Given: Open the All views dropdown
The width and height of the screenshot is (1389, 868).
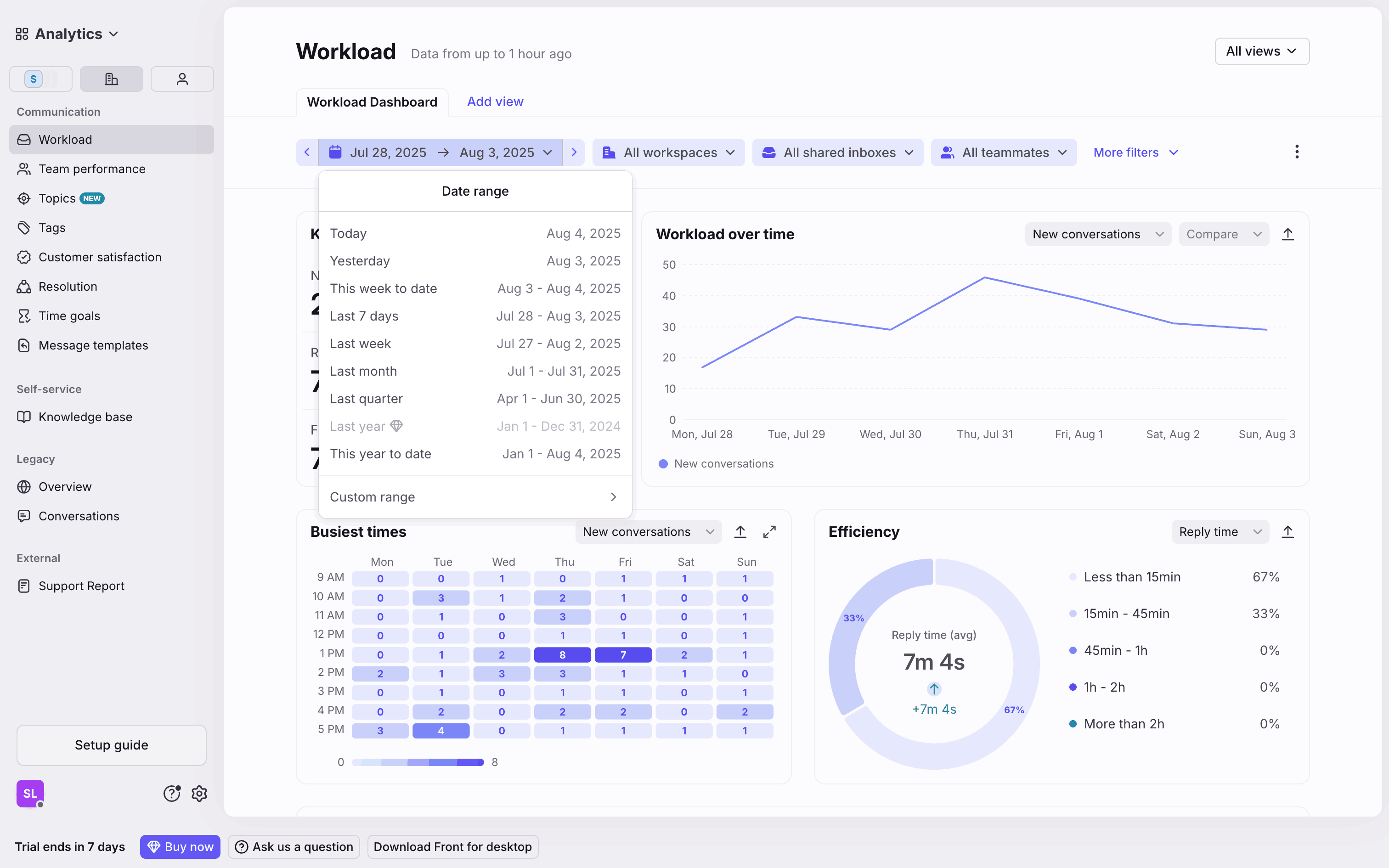Looking at the screenshot, I should [1262, 51].
